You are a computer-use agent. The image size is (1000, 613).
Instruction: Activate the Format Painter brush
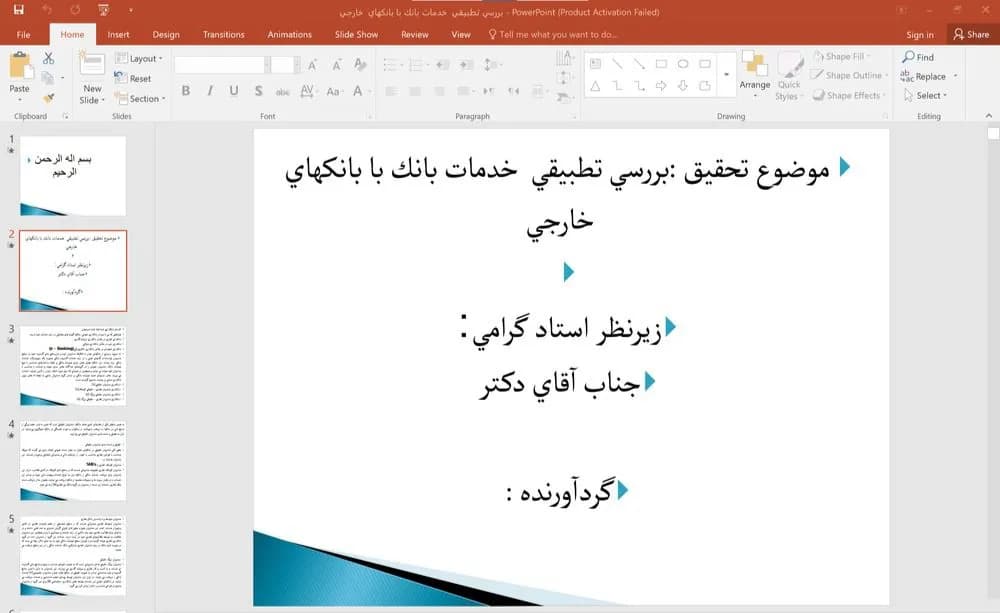48,98
